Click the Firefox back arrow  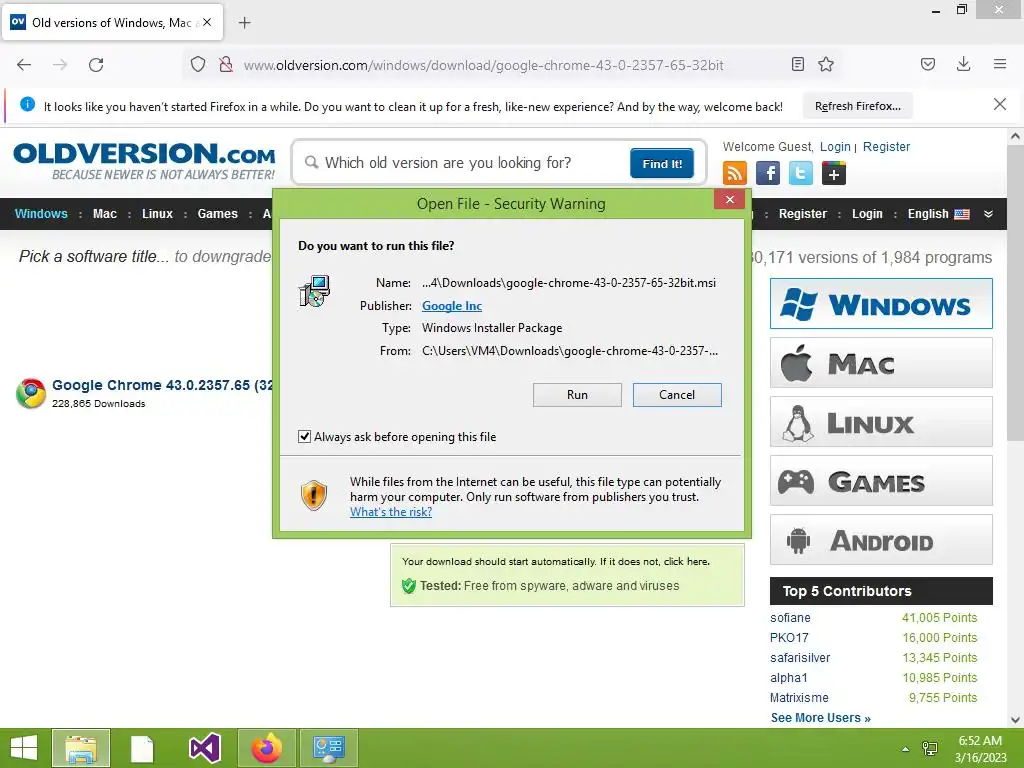click(24, 65)
